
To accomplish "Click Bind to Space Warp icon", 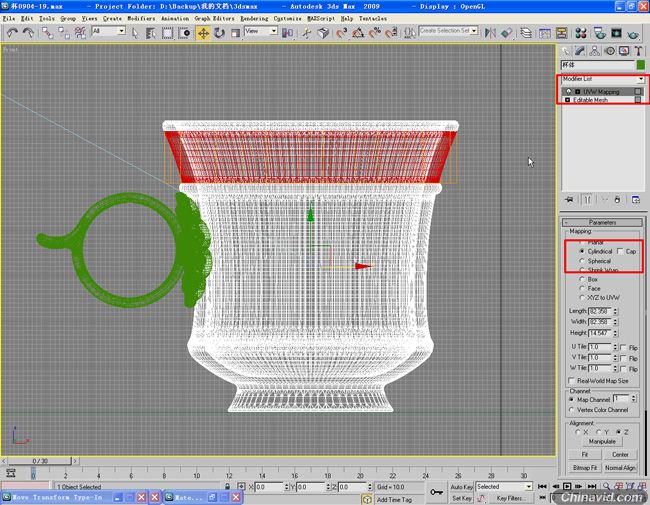I will (x=80, y=33).
